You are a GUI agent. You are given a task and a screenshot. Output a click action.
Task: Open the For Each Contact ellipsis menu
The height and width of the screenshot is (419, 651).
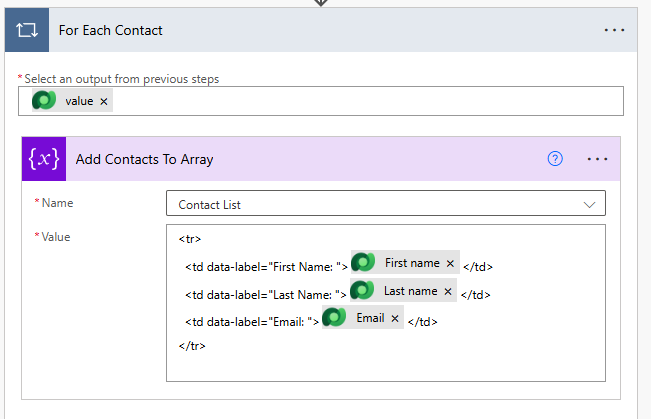(x=614, y=30)
